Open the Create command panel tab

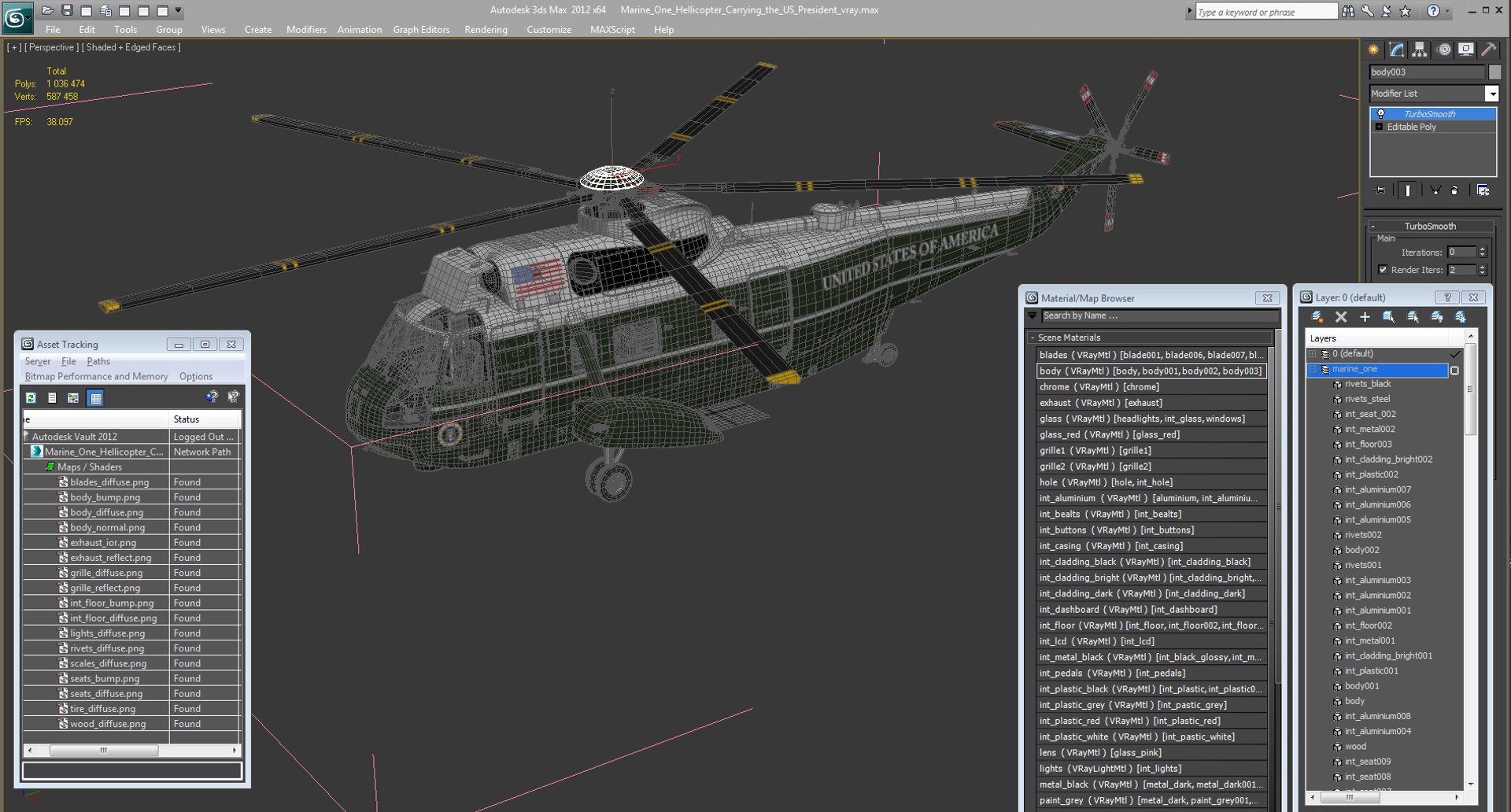click(x=1373, y=50)
